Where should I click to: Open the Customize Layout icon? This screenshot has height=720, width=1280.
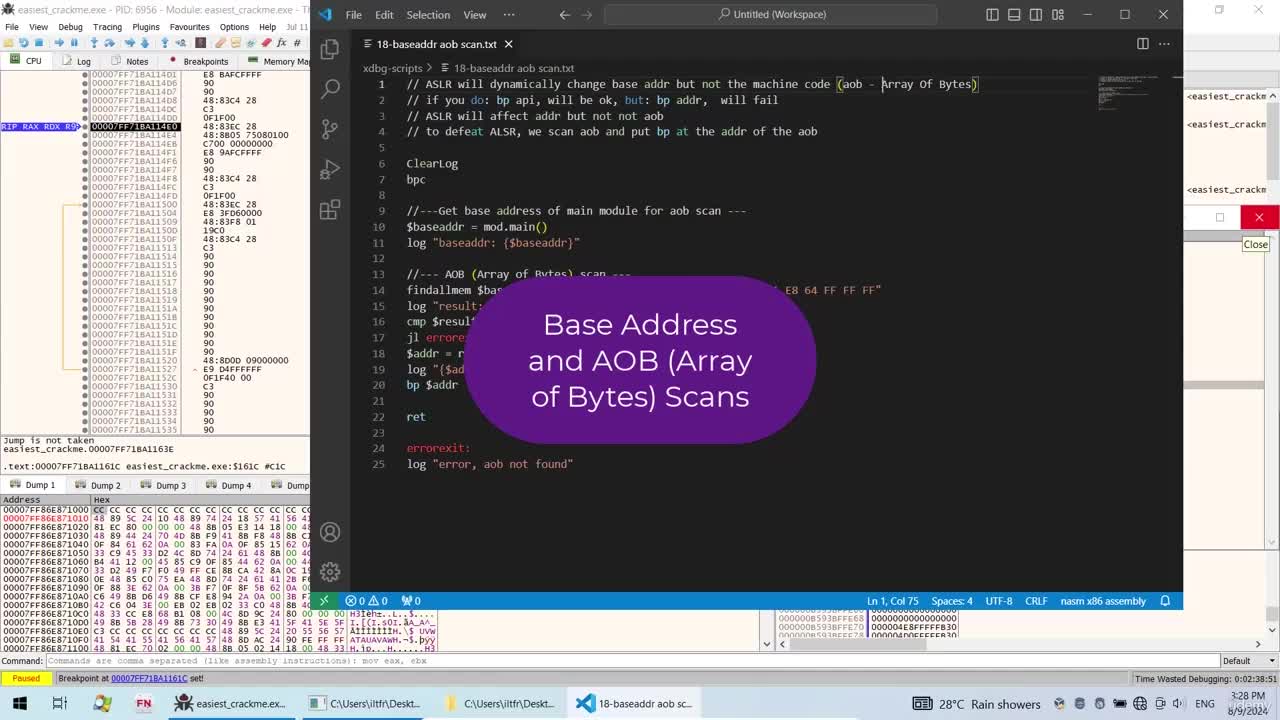1058,14
